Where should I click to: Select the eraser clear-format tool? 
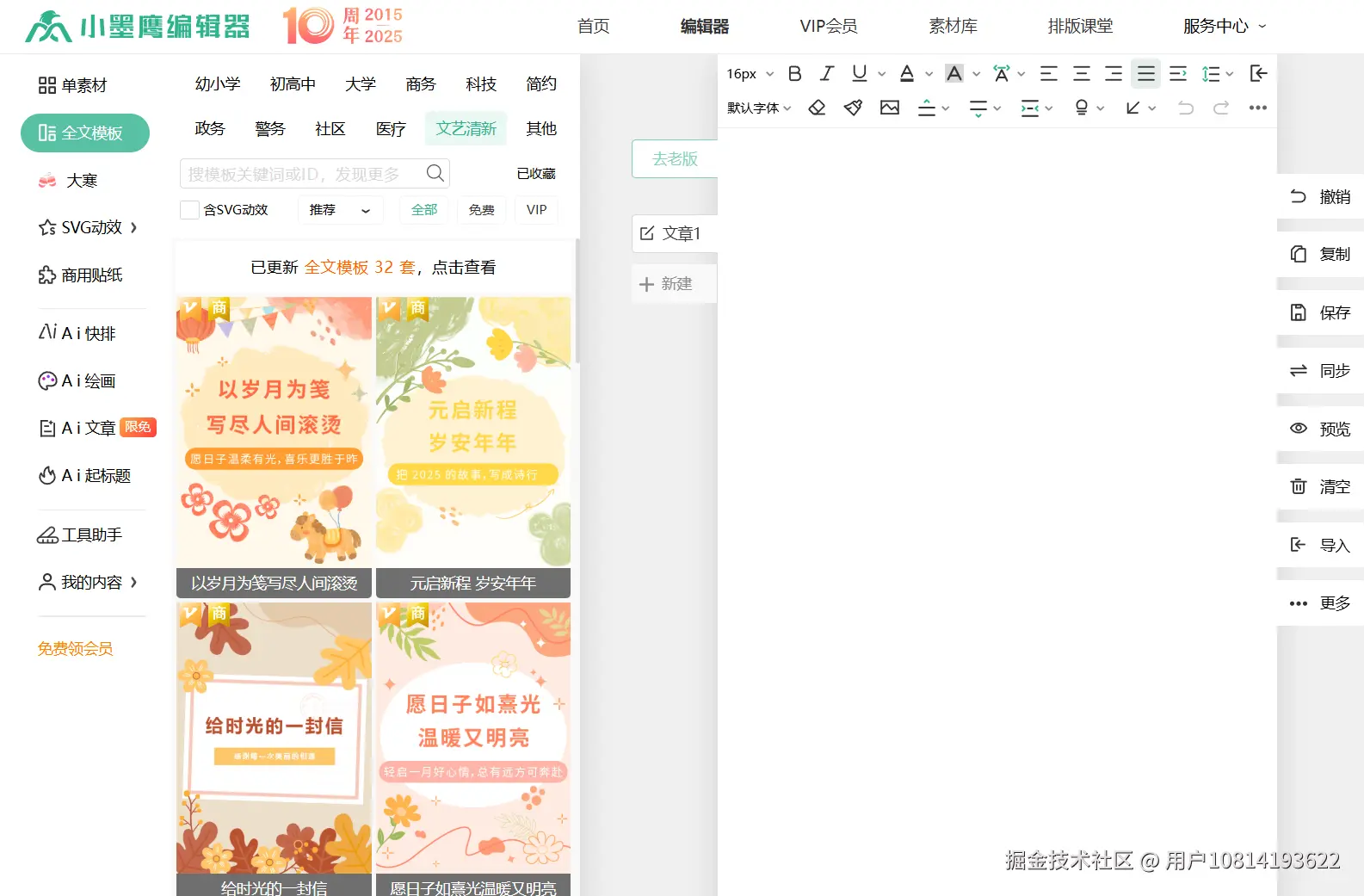(x=818, y=108)
